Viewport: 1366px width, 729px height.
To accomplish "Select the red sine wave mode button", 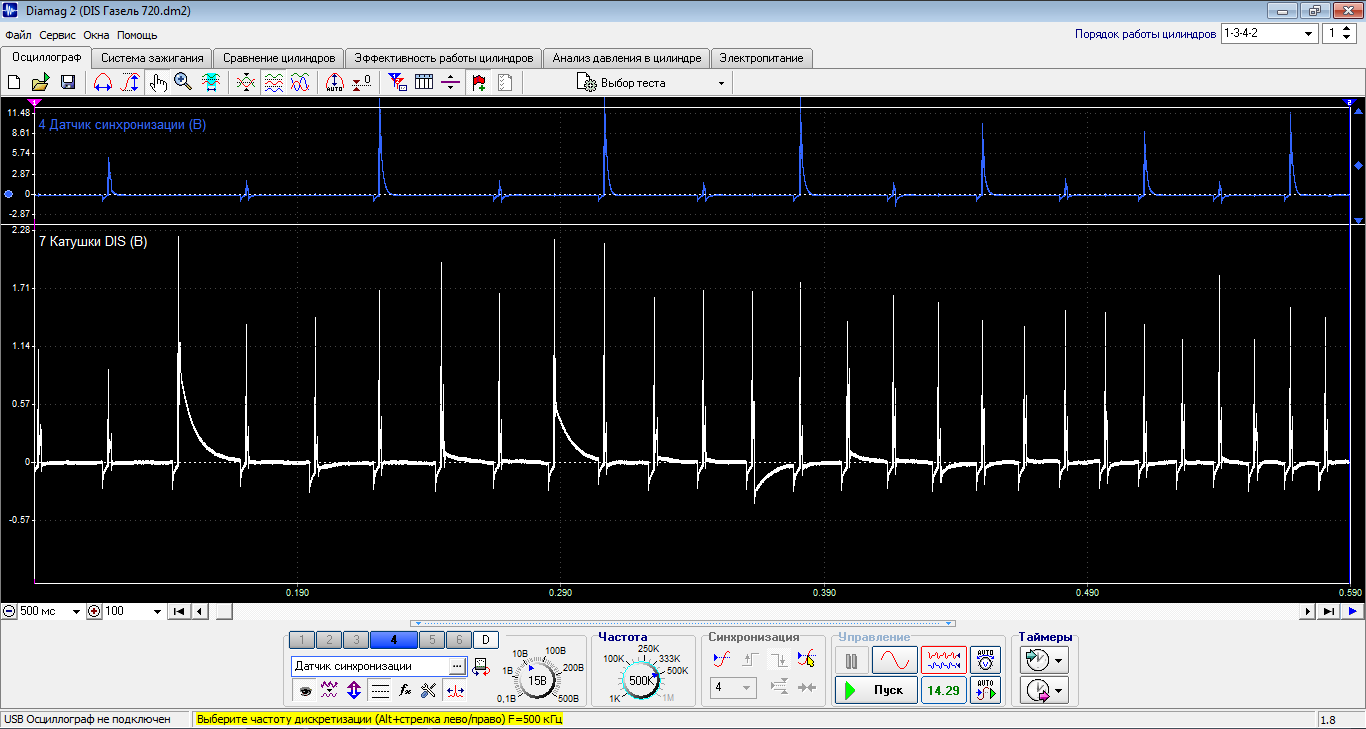I will [894, 661].
